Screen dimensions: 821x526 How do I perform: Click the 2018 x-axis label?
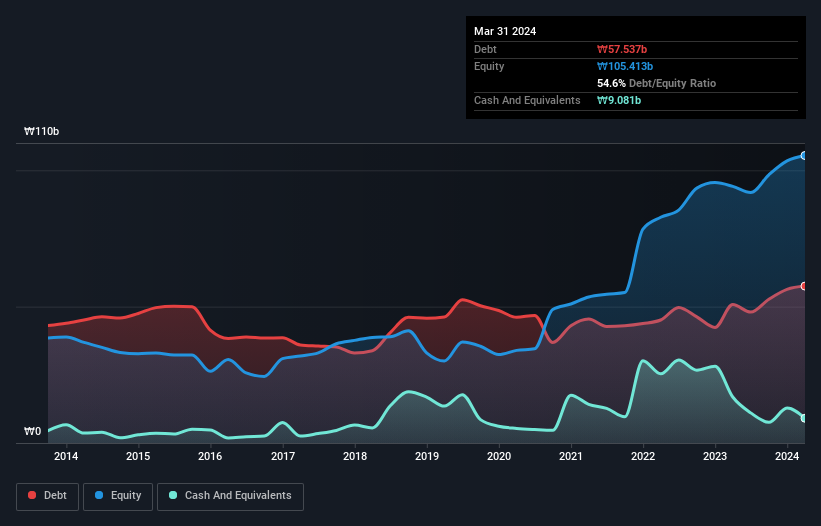click(x=355, y=456)
